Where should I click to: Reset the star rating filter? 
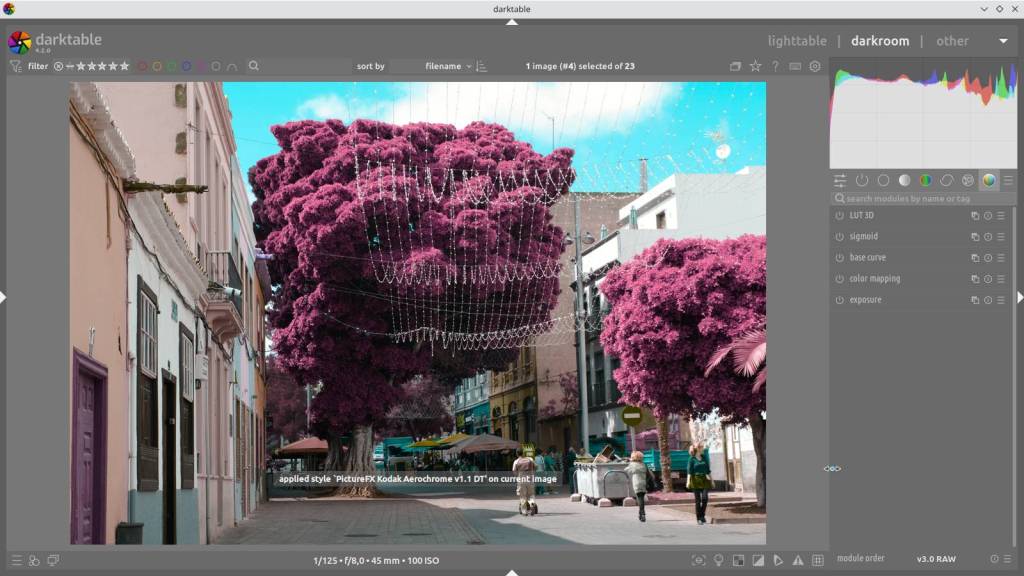coord(58,66)
